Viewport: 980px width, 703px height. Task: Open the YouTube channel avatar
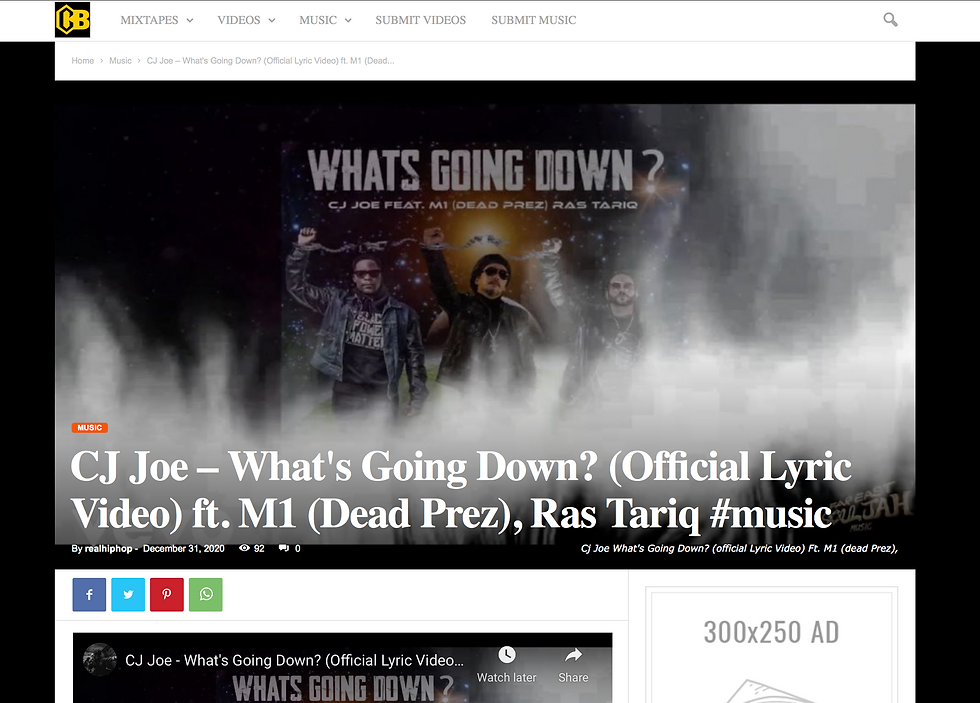click(100, 660)
